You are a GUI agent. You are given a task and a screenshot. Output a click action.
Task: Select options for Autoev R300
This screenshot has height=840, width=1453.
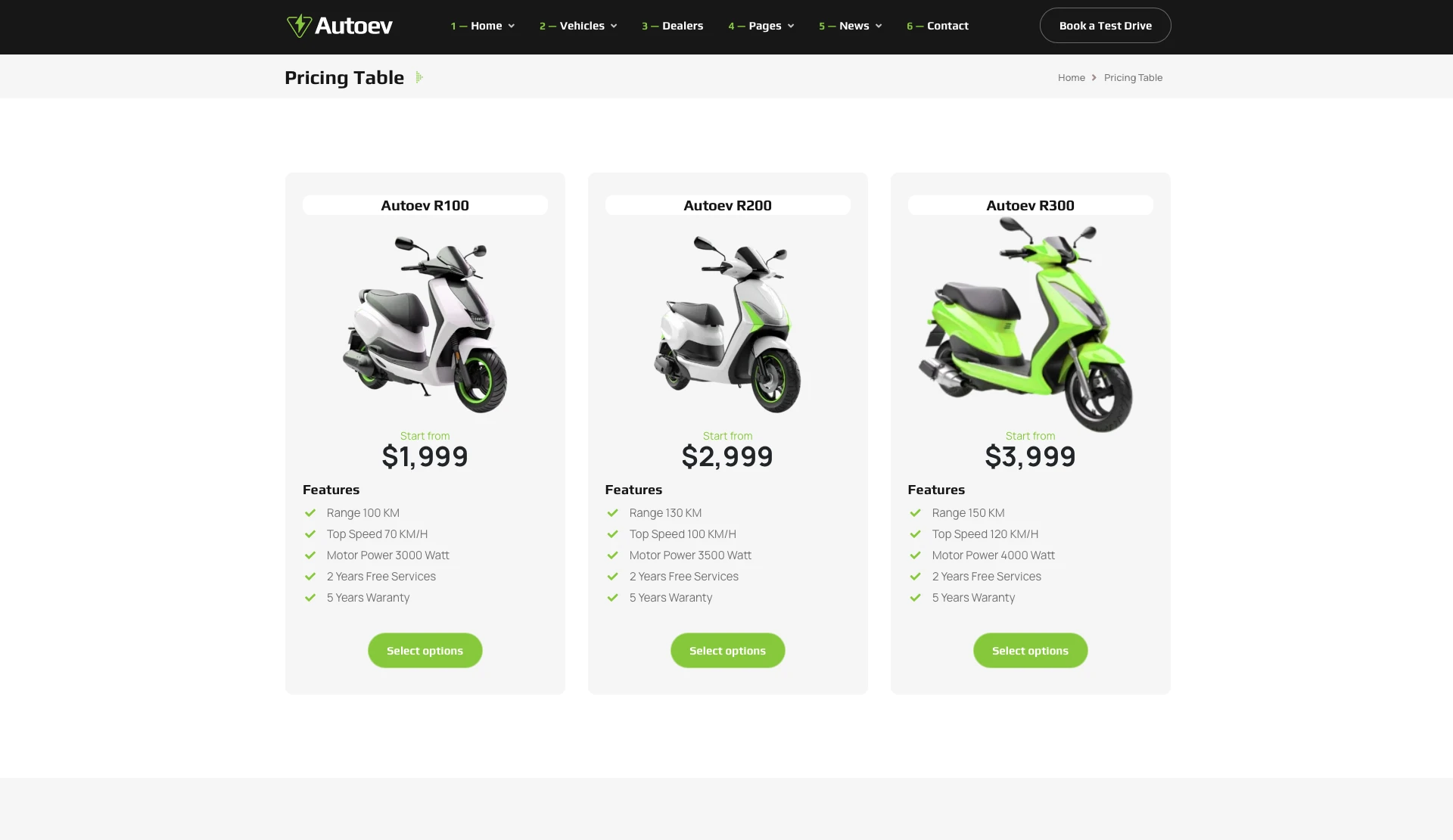[x=1030, y=651]
